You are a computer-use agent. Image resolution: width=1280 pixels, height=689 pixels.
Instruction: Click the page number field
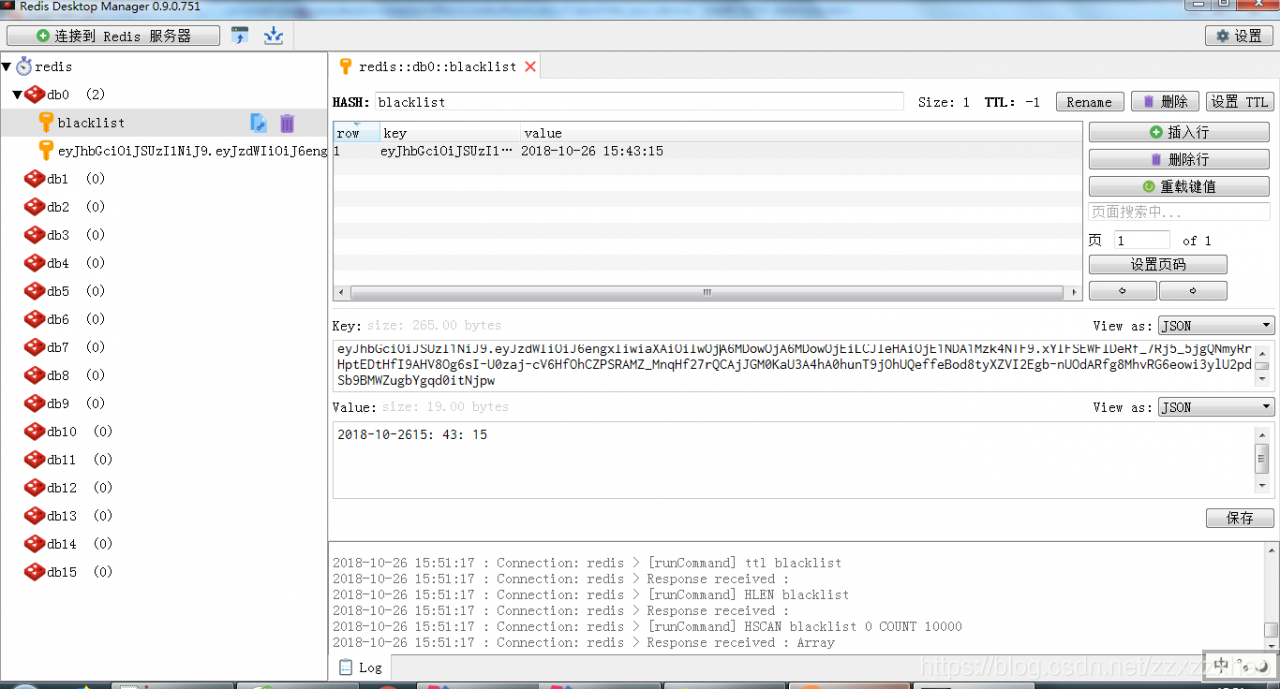(x=1142, y=240)
